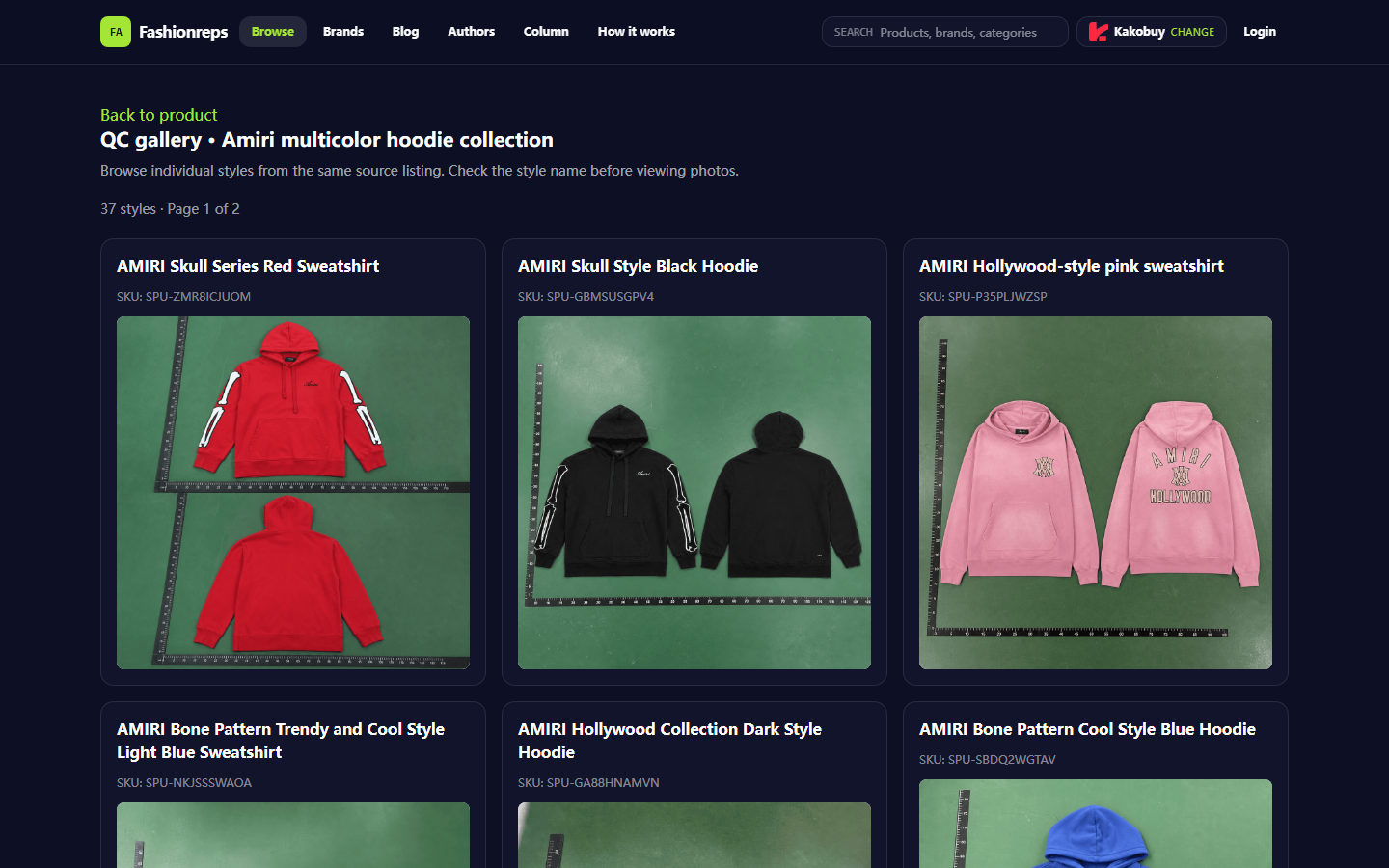Open the Blog menu item
Screen dimensions: 1389x868
[x=405, y=32]
